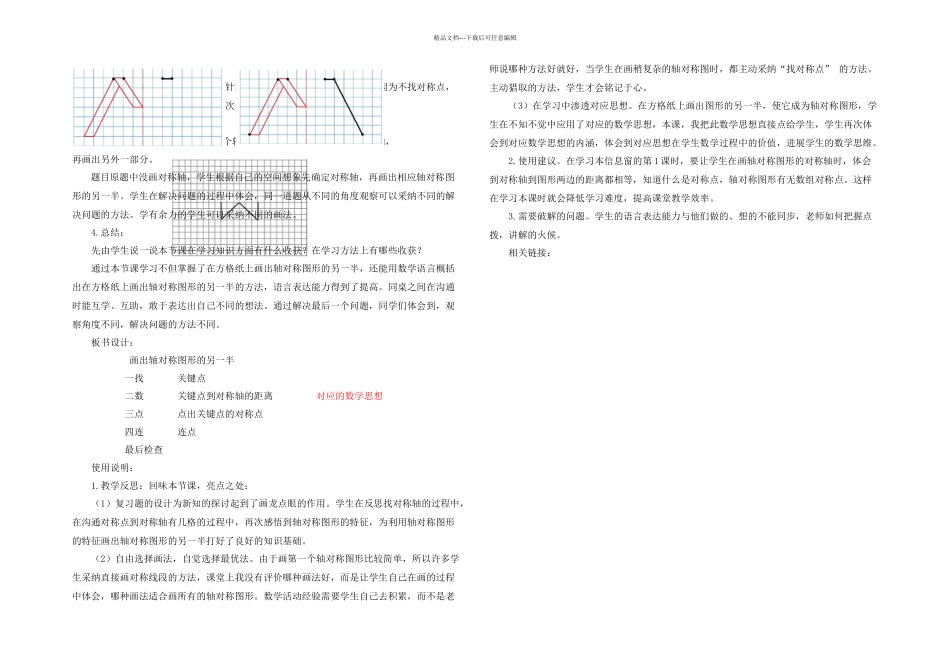Click the overlapping gray grid figure
Viewport: 950px width, 672px height.
pyautogui.click(x=239, y=207)
